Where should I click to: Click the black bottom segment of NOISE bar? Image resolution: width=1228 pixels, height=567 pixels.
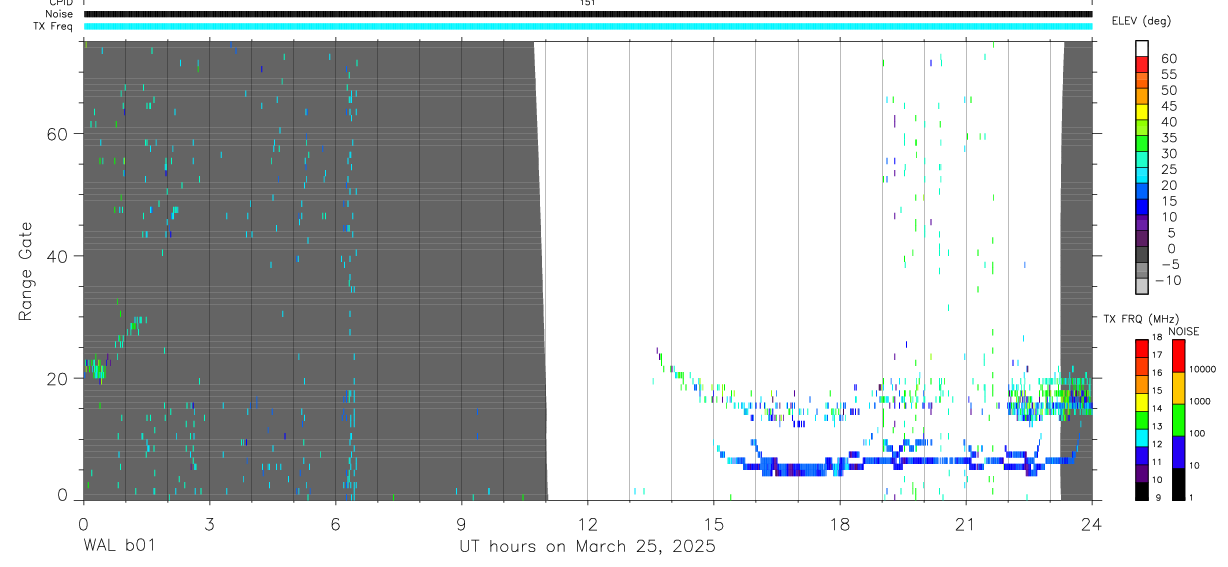tap(1179, 483)
